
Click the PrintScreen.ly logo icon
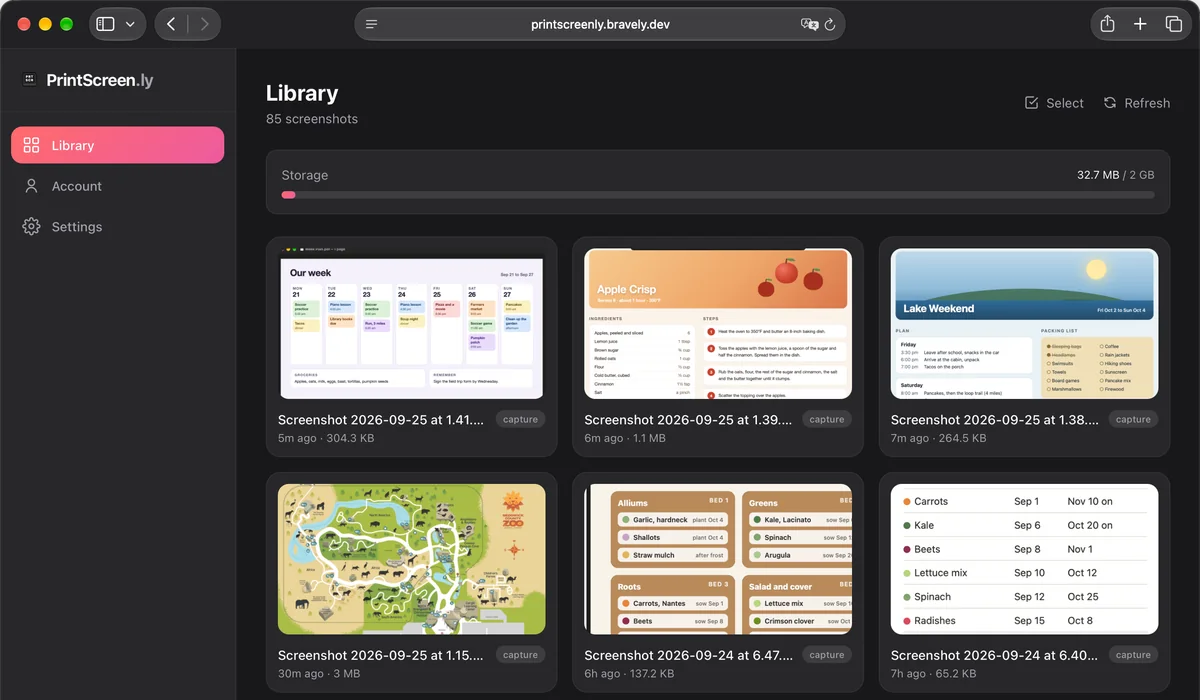[x=30, y=80]
